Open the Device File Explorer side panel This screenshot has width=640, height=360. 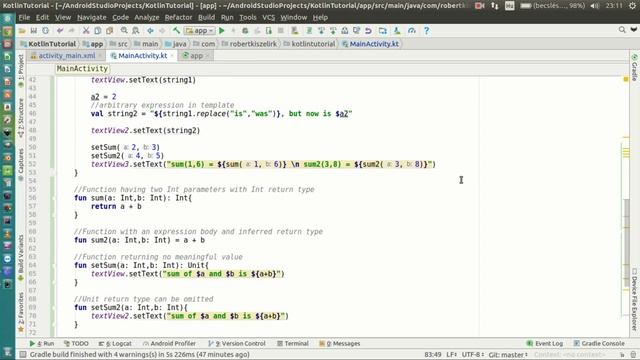click(x=634, y=299)
